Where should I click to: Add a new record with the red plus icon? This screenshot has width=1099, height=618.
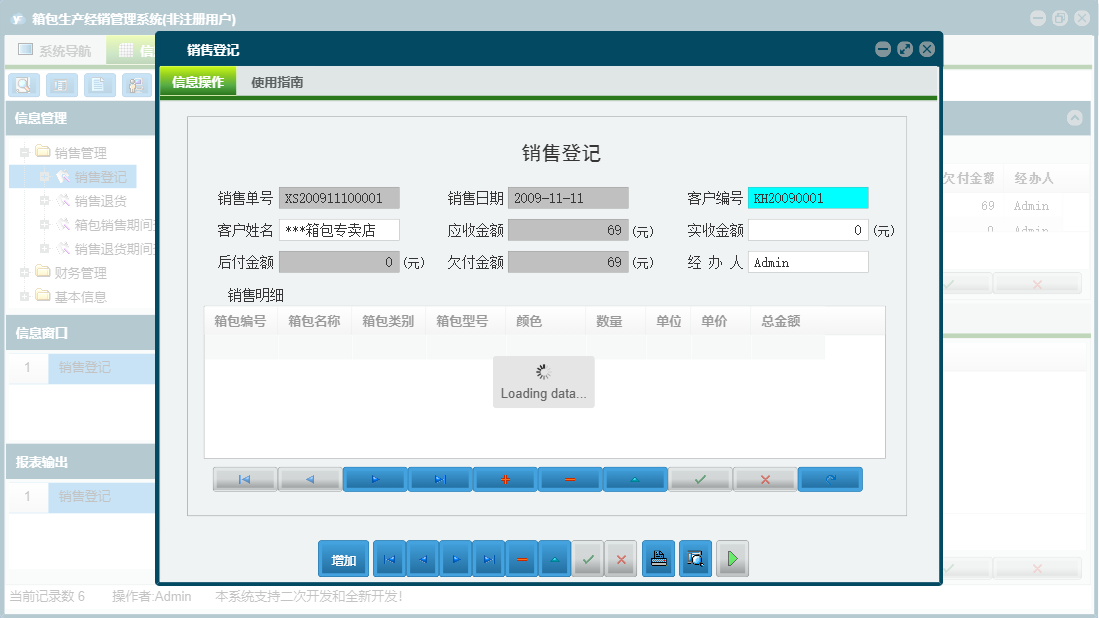(505, 479)
